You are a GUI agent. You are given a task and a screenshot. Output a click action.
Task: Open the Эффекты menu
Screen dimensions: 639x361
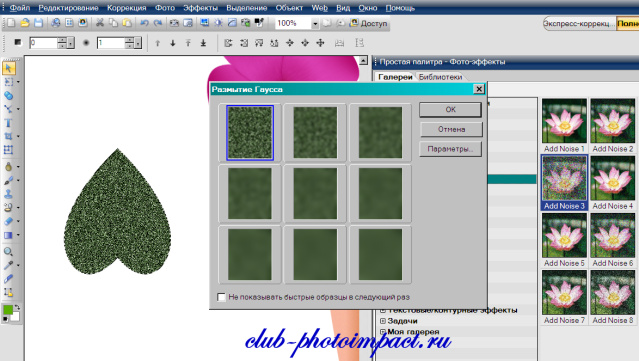pyautogui.click(x=200, y=8)
